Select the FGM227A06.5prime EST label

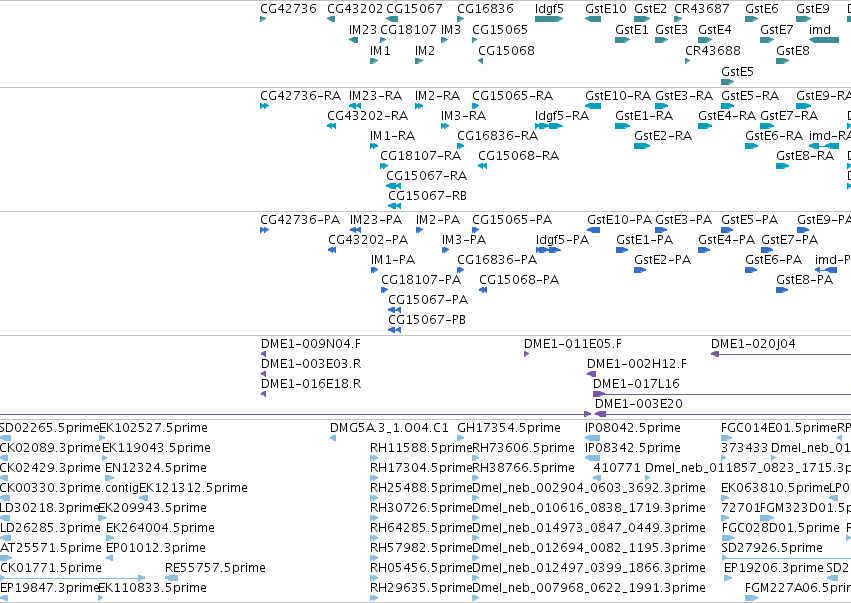click(x=798, y=588)
